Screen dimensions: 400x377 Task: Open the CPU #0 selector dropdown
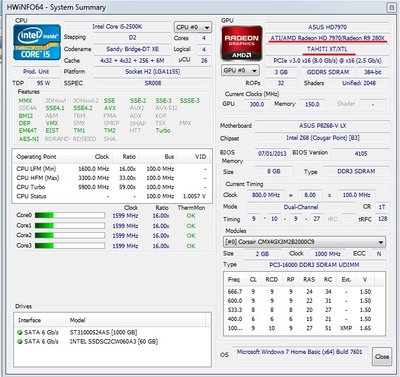193,27
